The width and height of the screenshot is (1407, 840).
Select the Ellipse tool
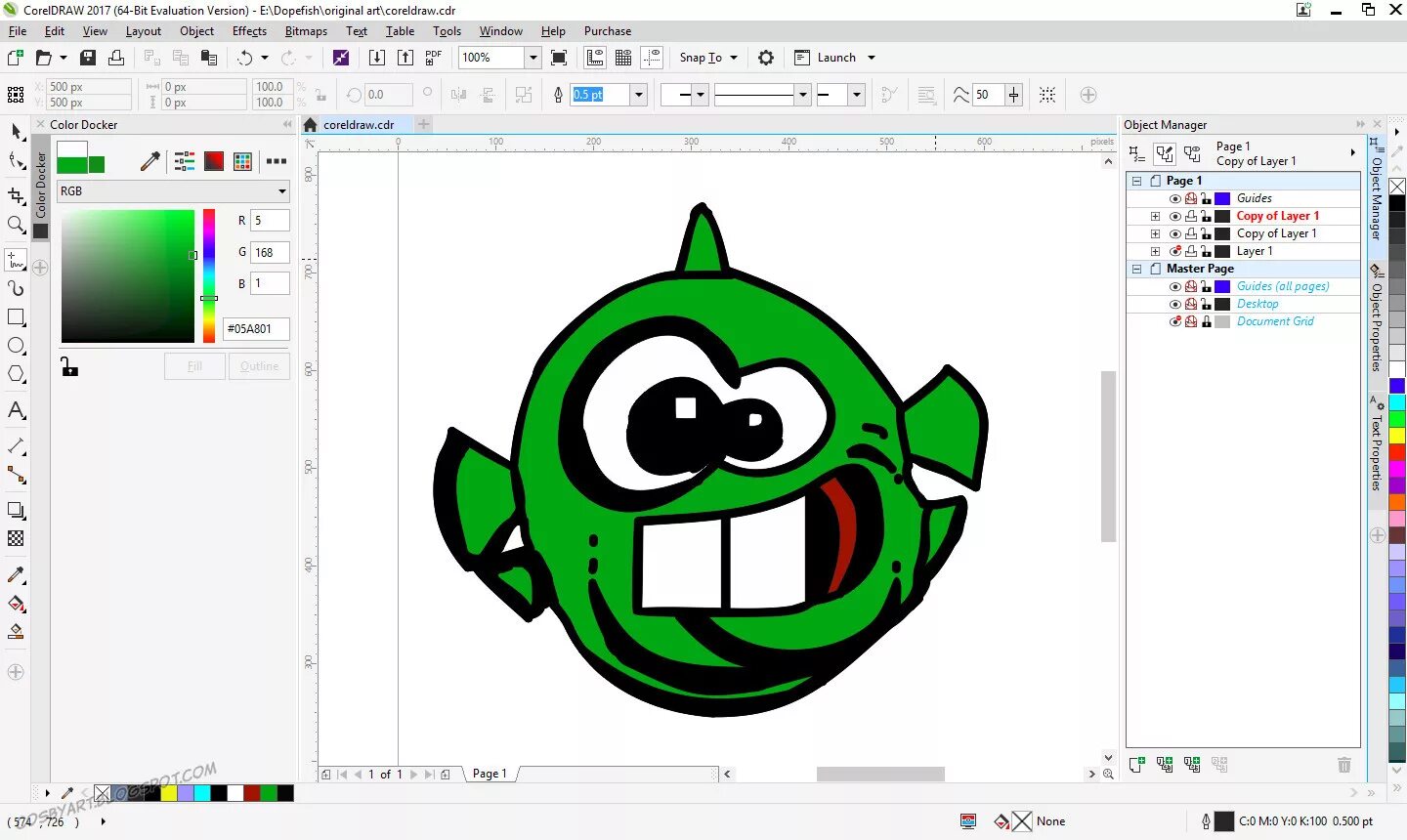[16, 346]
